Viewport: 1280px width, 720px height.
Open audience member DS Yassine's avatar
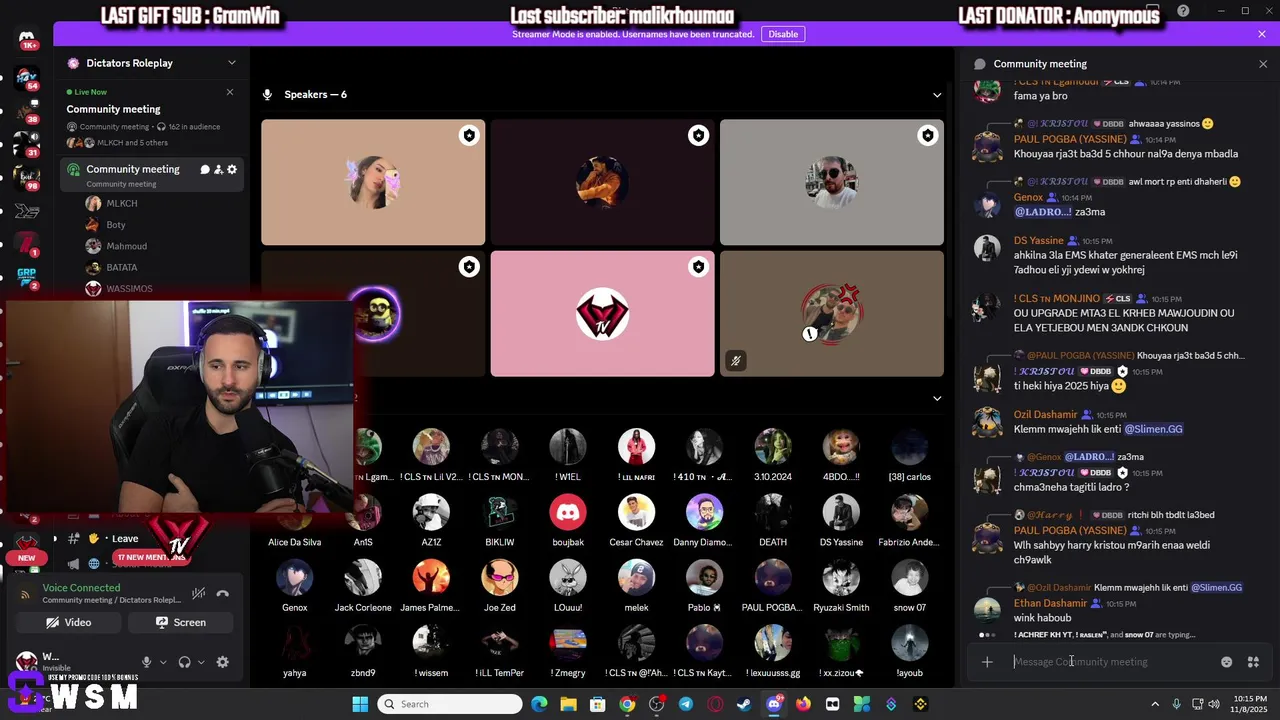tap(841, 512)
